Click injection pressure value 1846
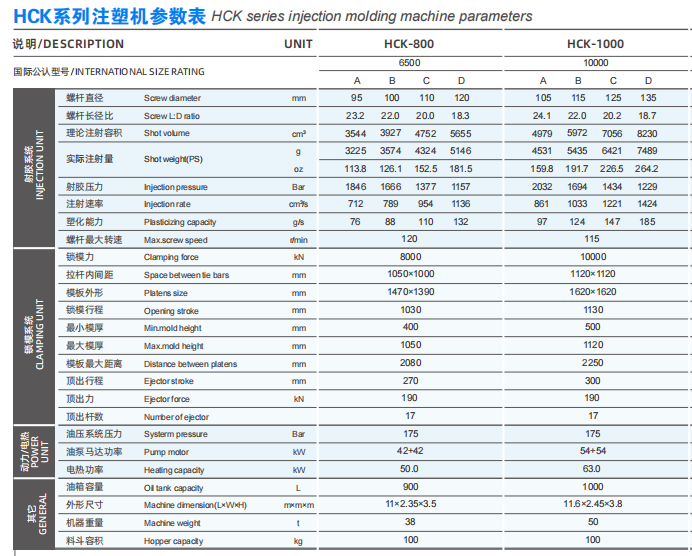 (x=356, y=187)
